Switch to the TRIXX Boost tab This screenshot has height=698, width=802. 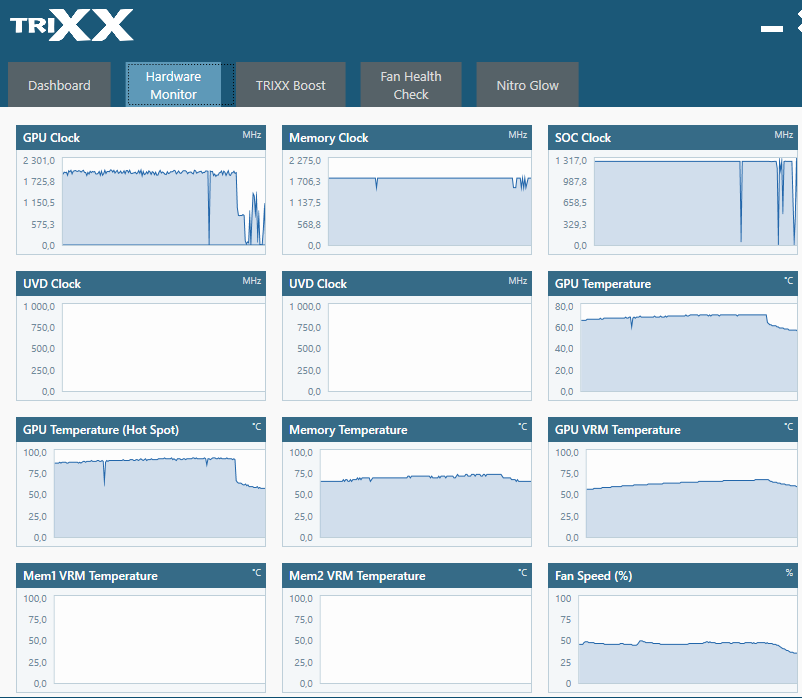(x=290, y=85)
